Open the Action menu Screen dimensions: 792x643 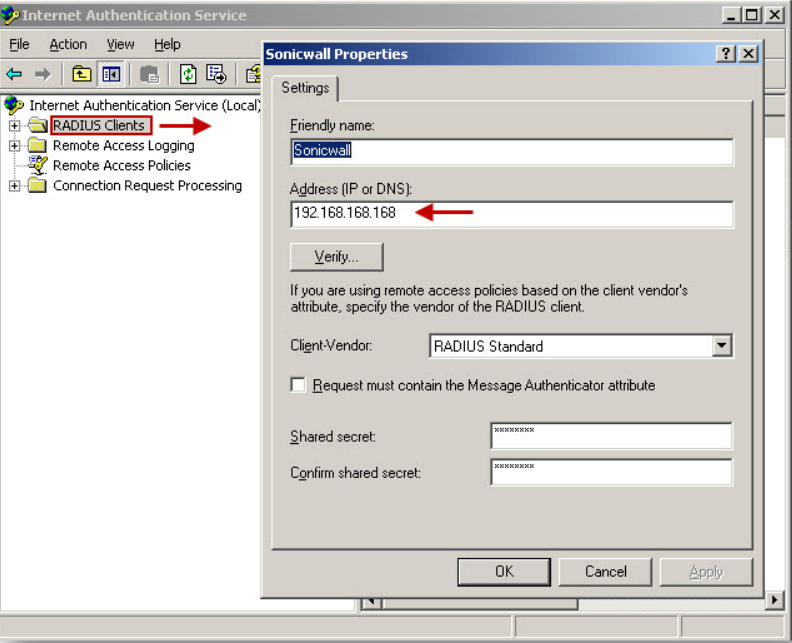68,44
